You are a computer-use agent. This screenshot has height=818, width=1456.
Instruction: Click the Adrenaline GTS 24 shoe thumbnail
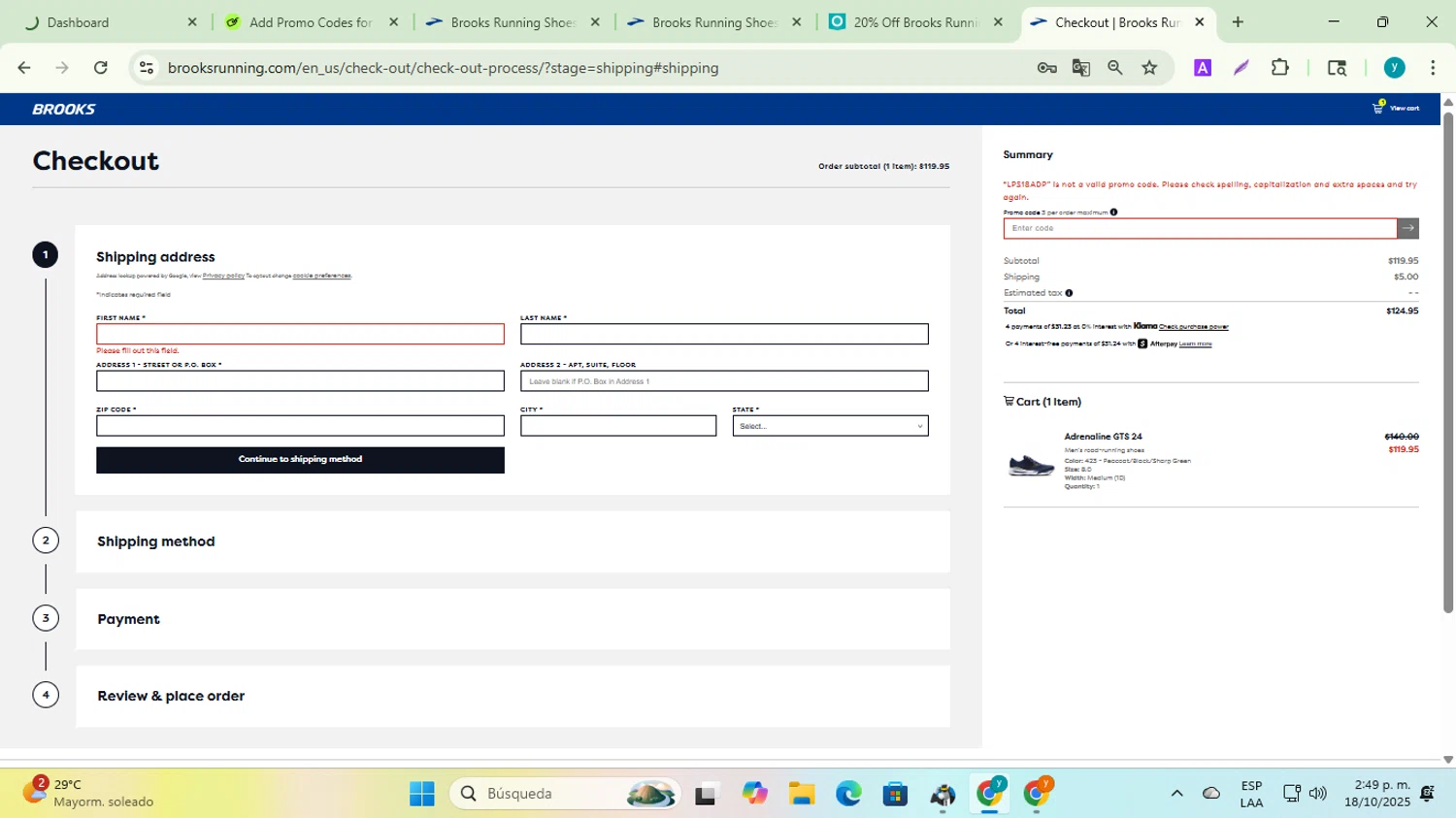click(x=1031, y=464)
